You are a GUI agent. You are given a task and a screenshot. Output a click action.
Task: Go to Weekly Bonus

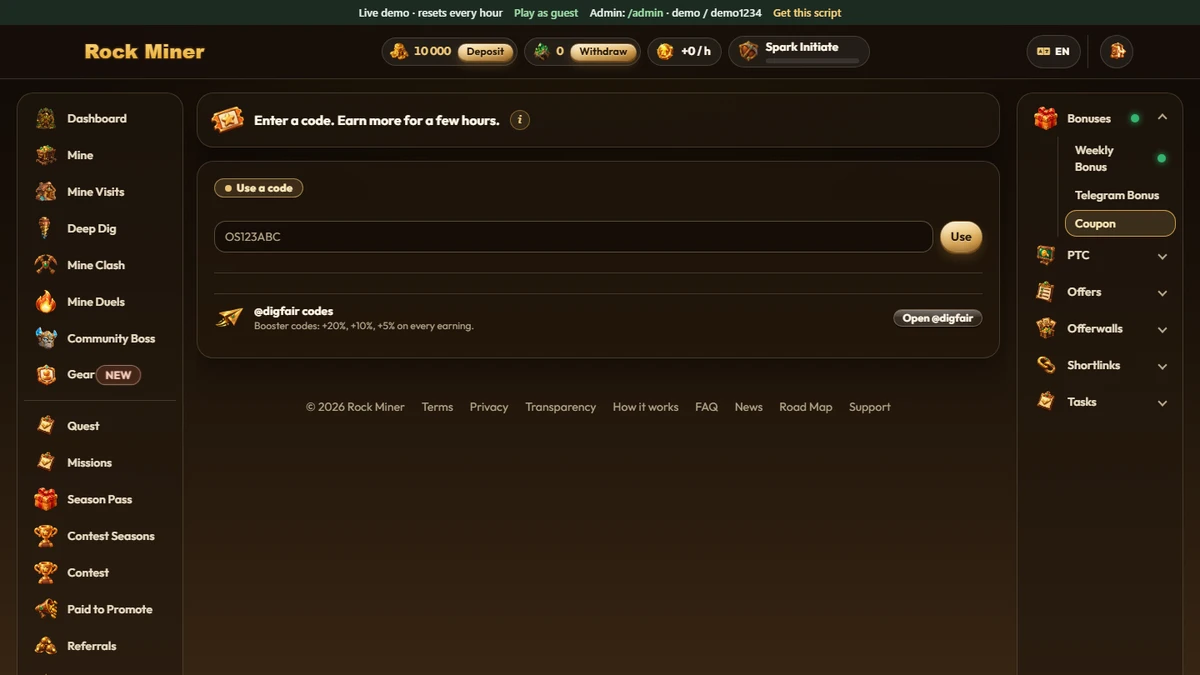pyautogui.click(x=1119, y=158)
